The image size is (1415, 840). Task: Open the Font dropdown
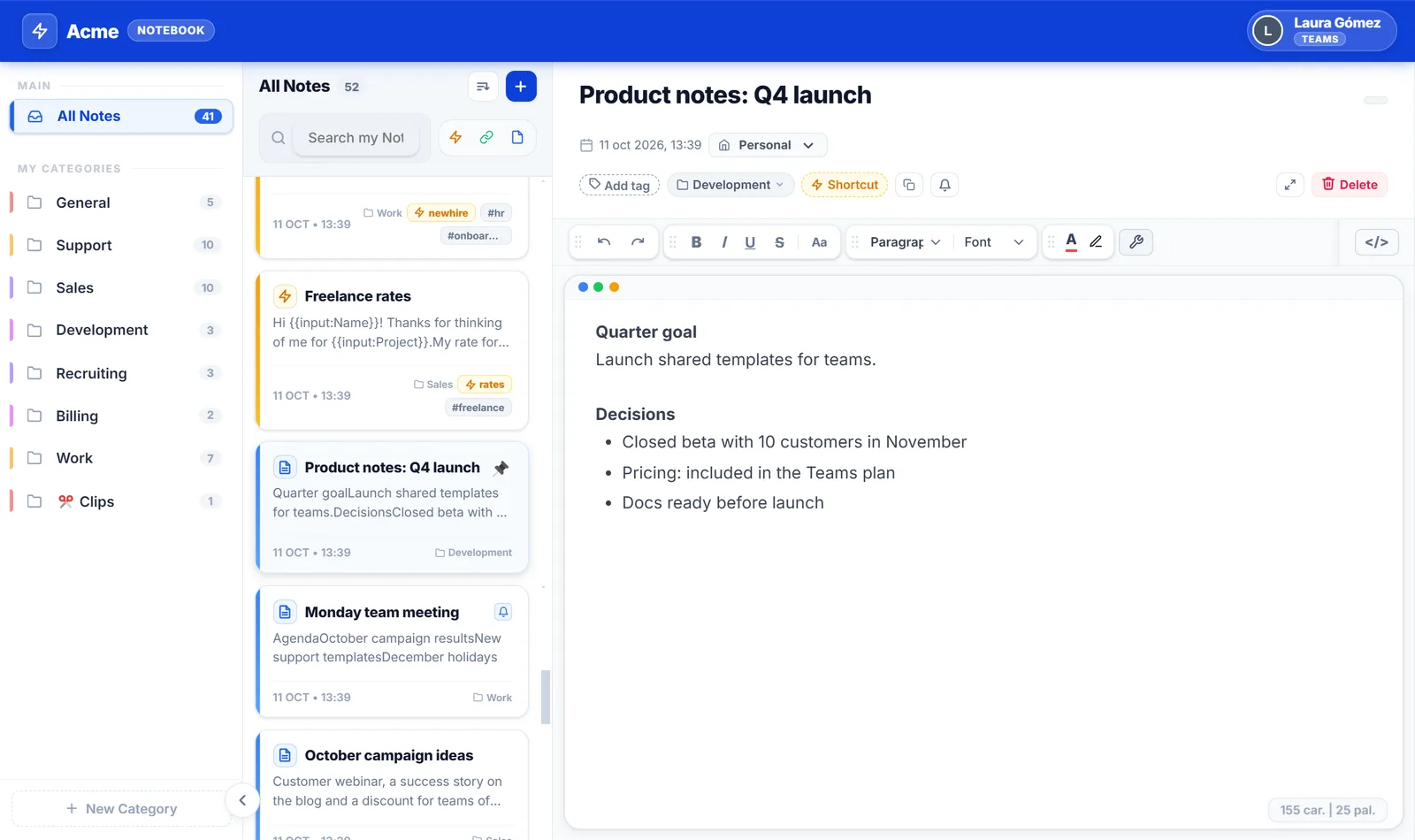coord(994,242)
